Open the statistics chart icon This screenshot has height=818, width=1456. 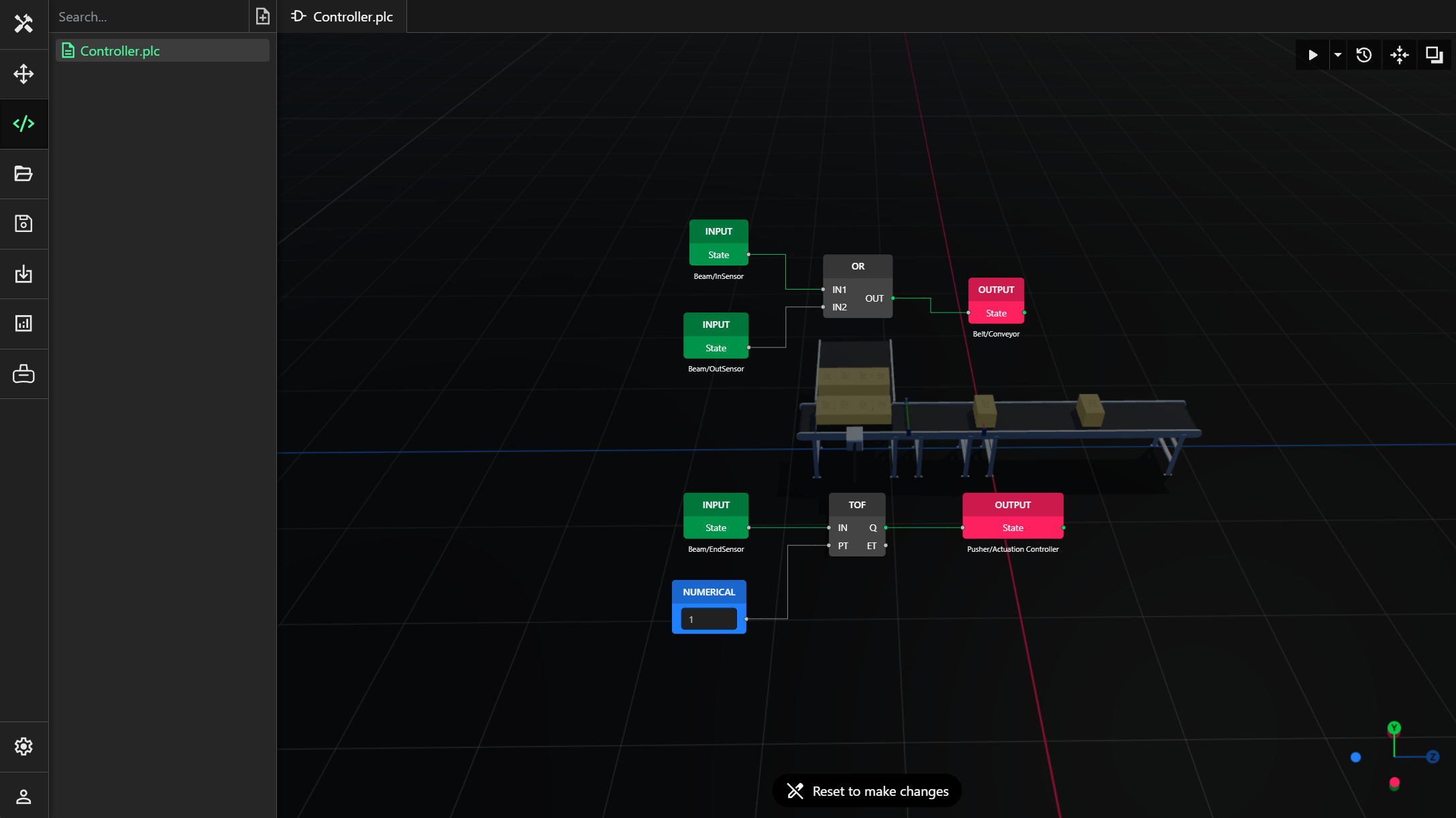tap(23, 323)
